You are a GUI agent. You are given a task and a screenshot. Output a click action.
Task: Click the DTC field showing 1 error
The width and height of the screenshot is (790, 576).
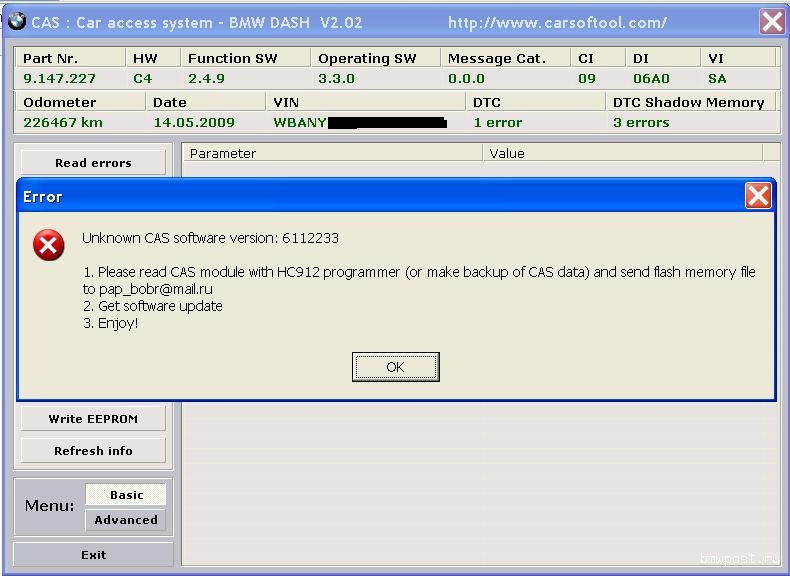point(498,122)
